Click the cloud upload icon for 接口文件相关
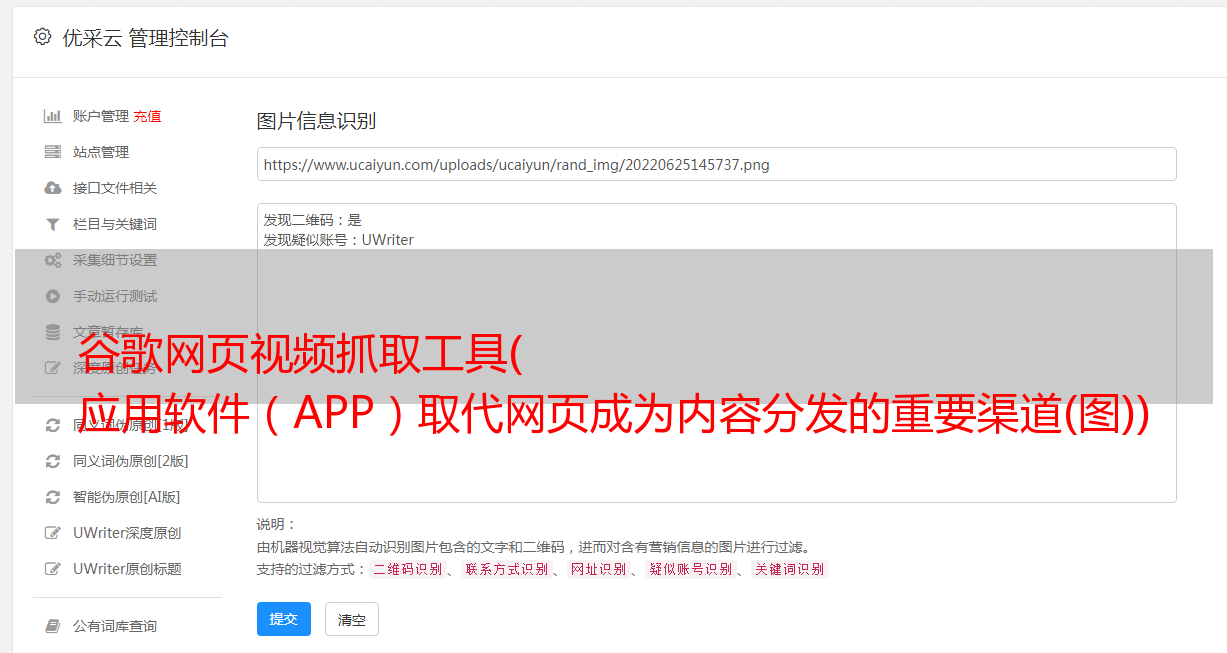Viewport: 1227px width, 653px height. [53, 188]
